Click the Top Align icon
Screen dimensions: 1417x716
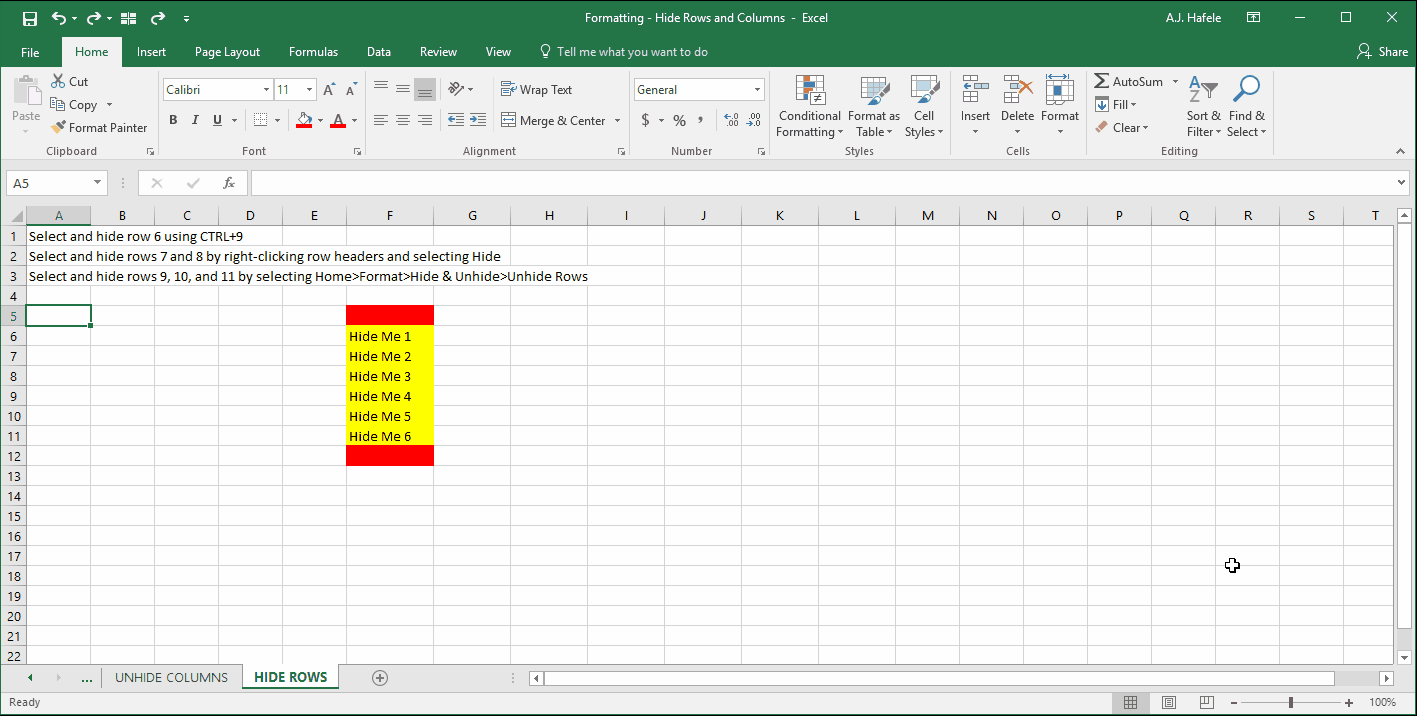[x=381, y=89]
